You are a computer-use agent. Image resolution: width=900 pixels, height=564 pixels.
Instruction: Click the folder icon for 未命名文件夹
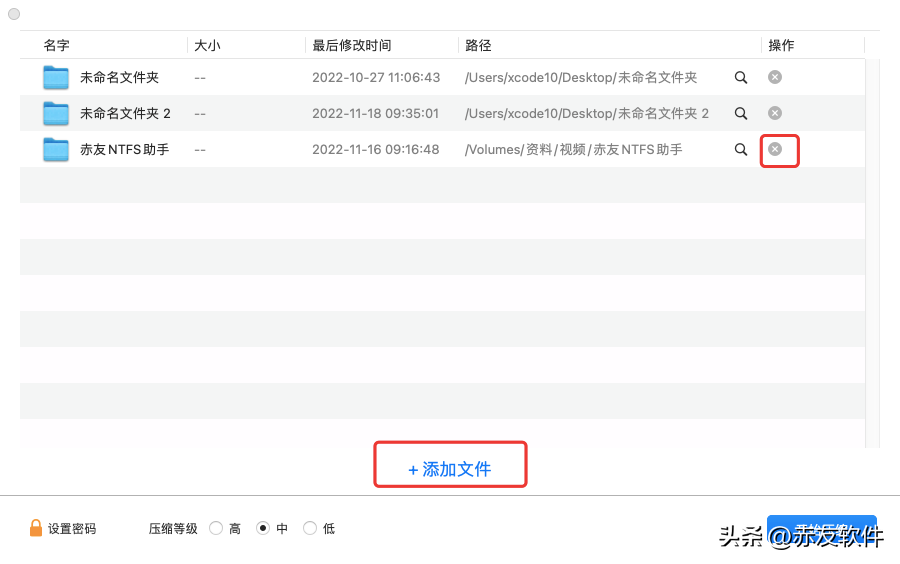click(56, 77)
